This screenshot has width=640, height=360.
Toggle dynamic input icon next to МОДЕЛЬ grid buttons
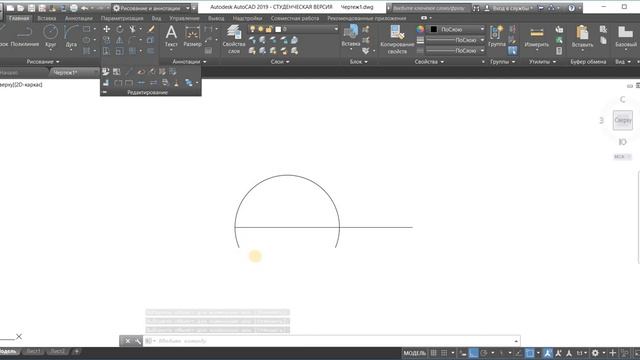462,353
